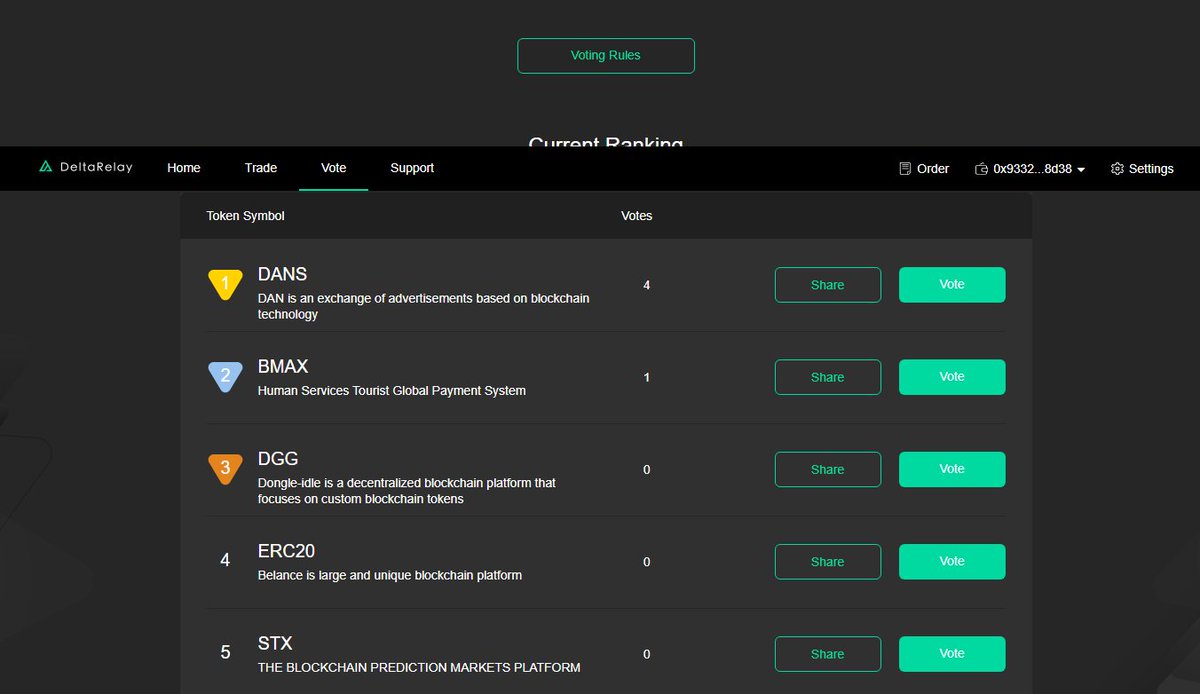Open the Order page via its document icon

[903, 168]
